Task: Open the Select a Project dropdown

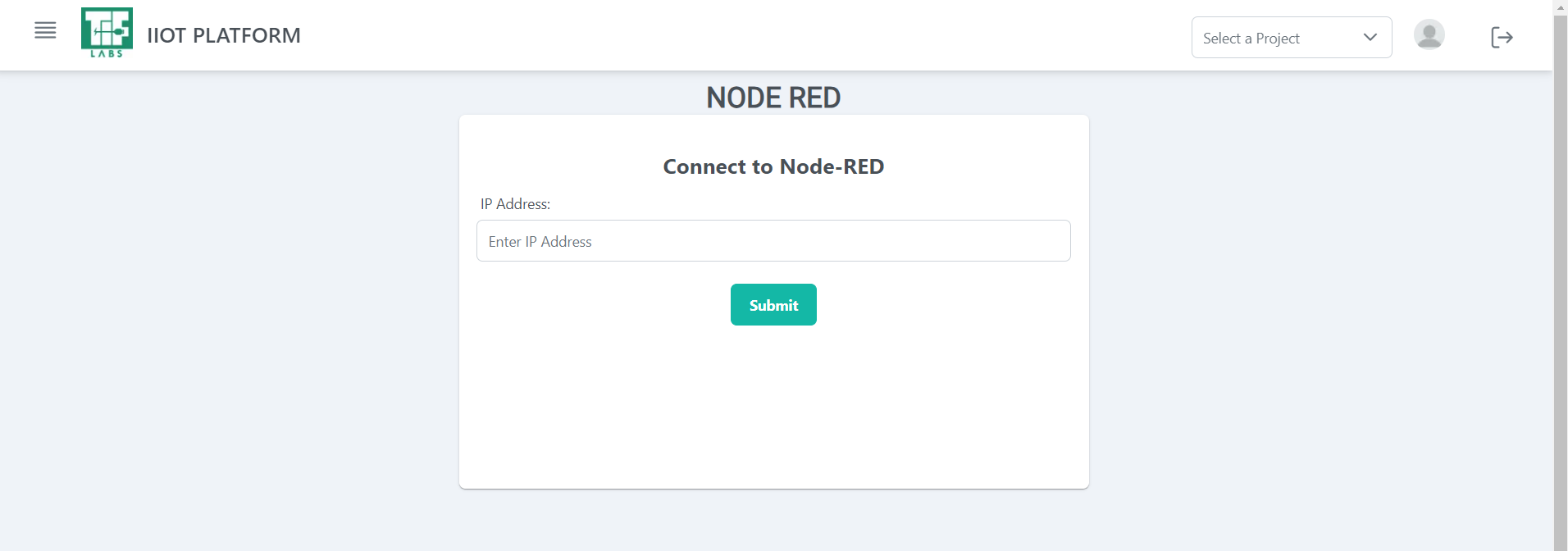Action: tap(1291, 38)
